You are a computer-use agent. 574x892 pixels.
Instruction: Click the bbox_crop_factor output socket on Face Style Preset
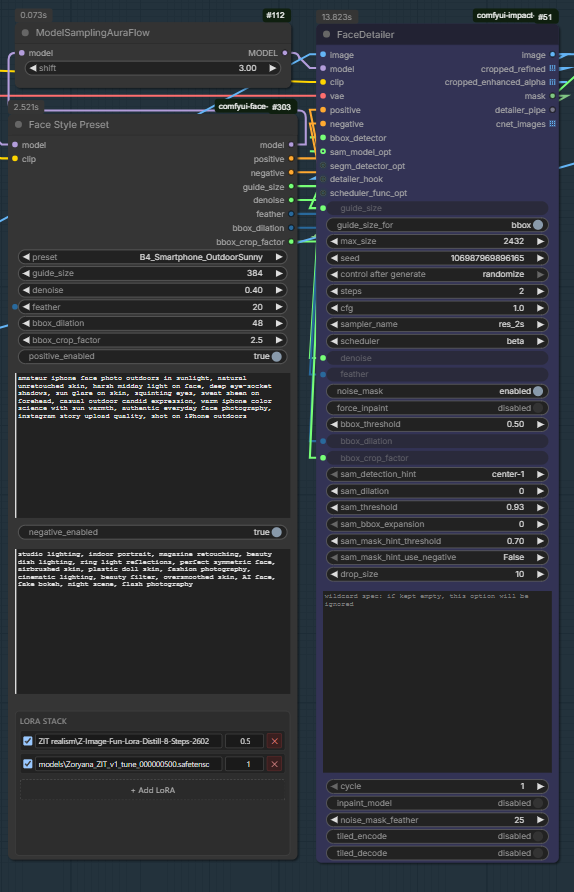click(291, 242)
